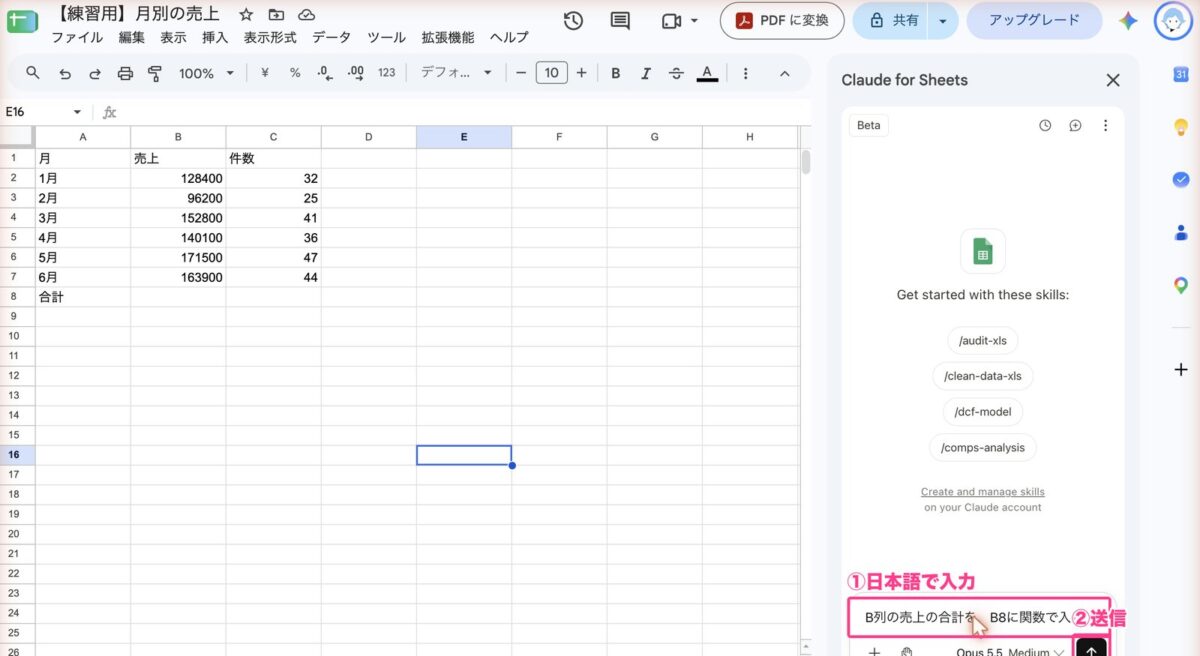Click the 共有 share button
The width and height of the screenshot is (1200, 656).
click(x=892, y=21)
